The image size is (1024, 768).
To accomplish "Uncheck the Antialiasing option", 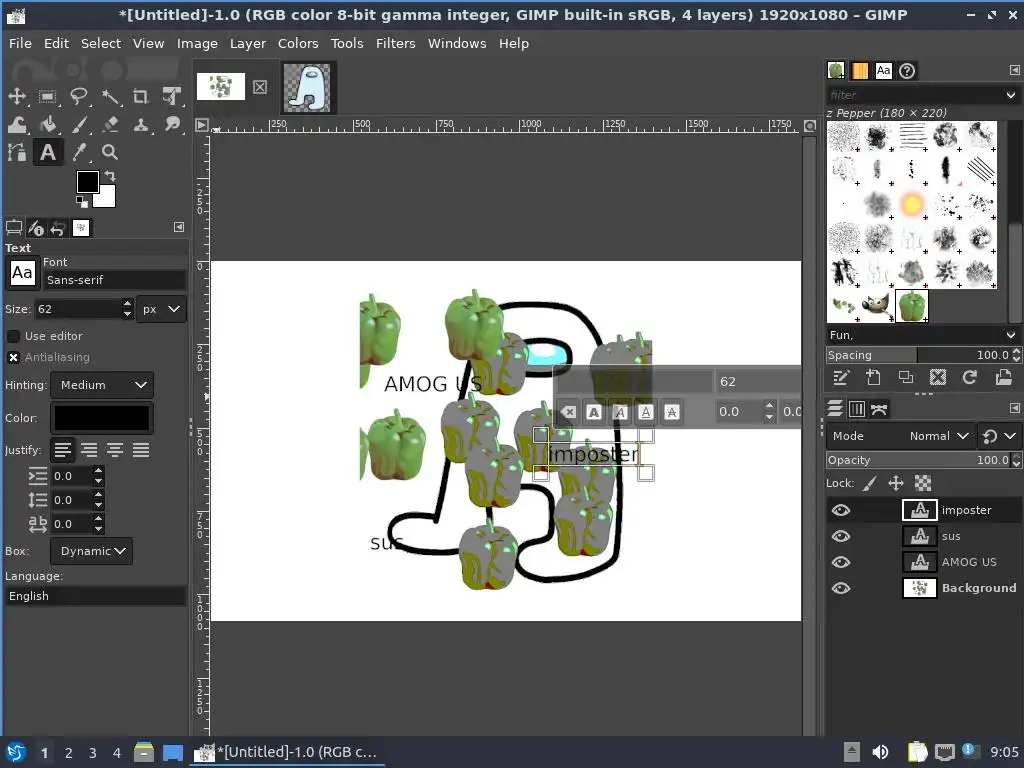I will (13, 357).
